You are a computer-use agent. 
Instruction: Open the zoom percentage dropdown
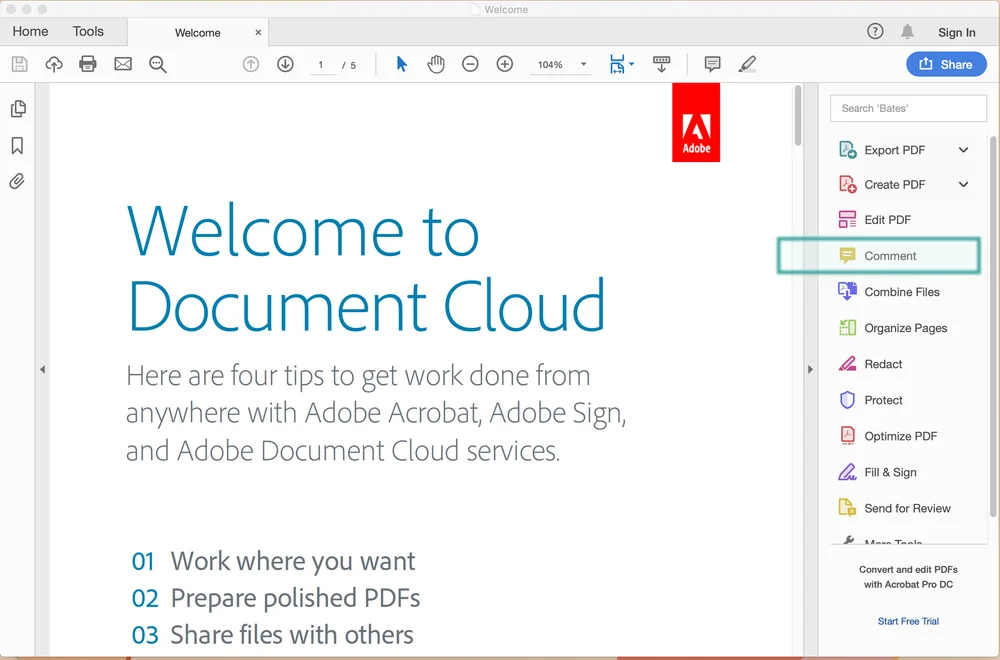coord(582,63)
